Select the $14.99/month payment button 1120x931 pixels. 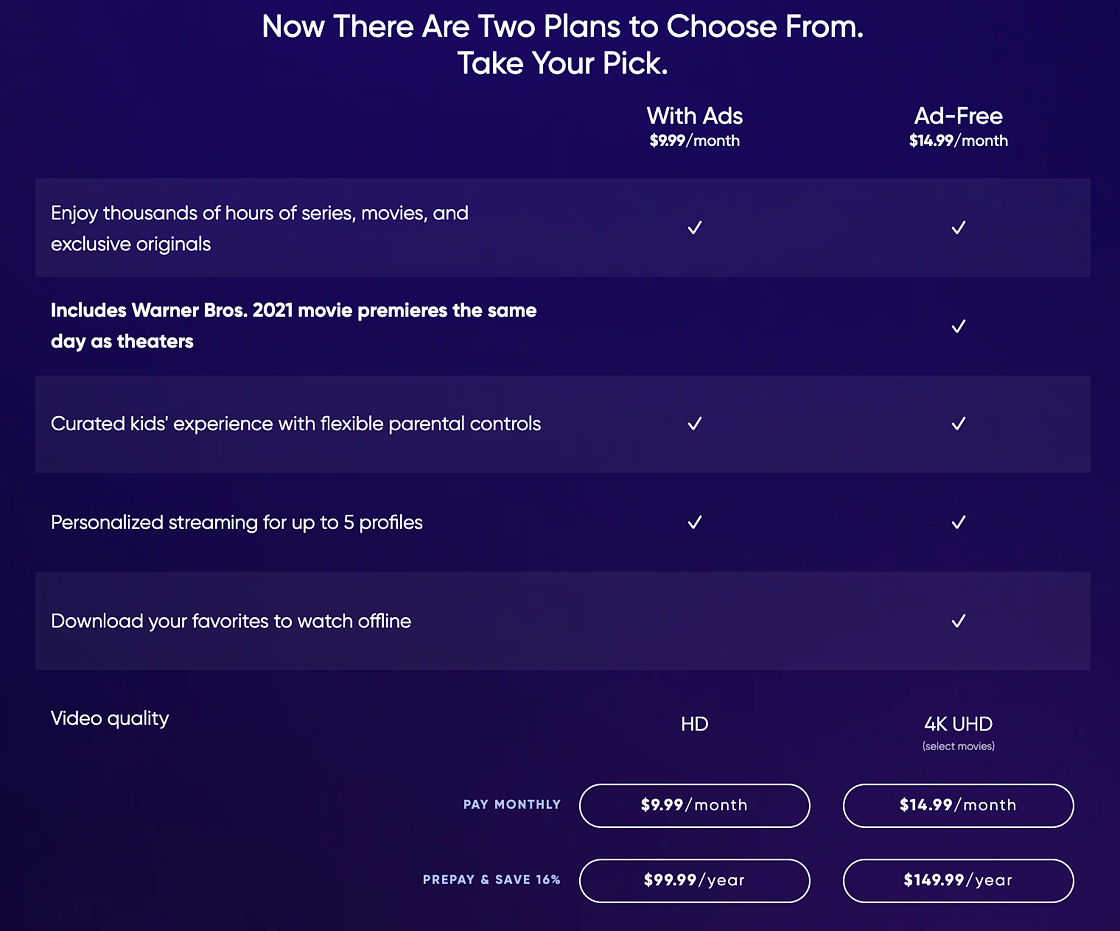[958, 805]
